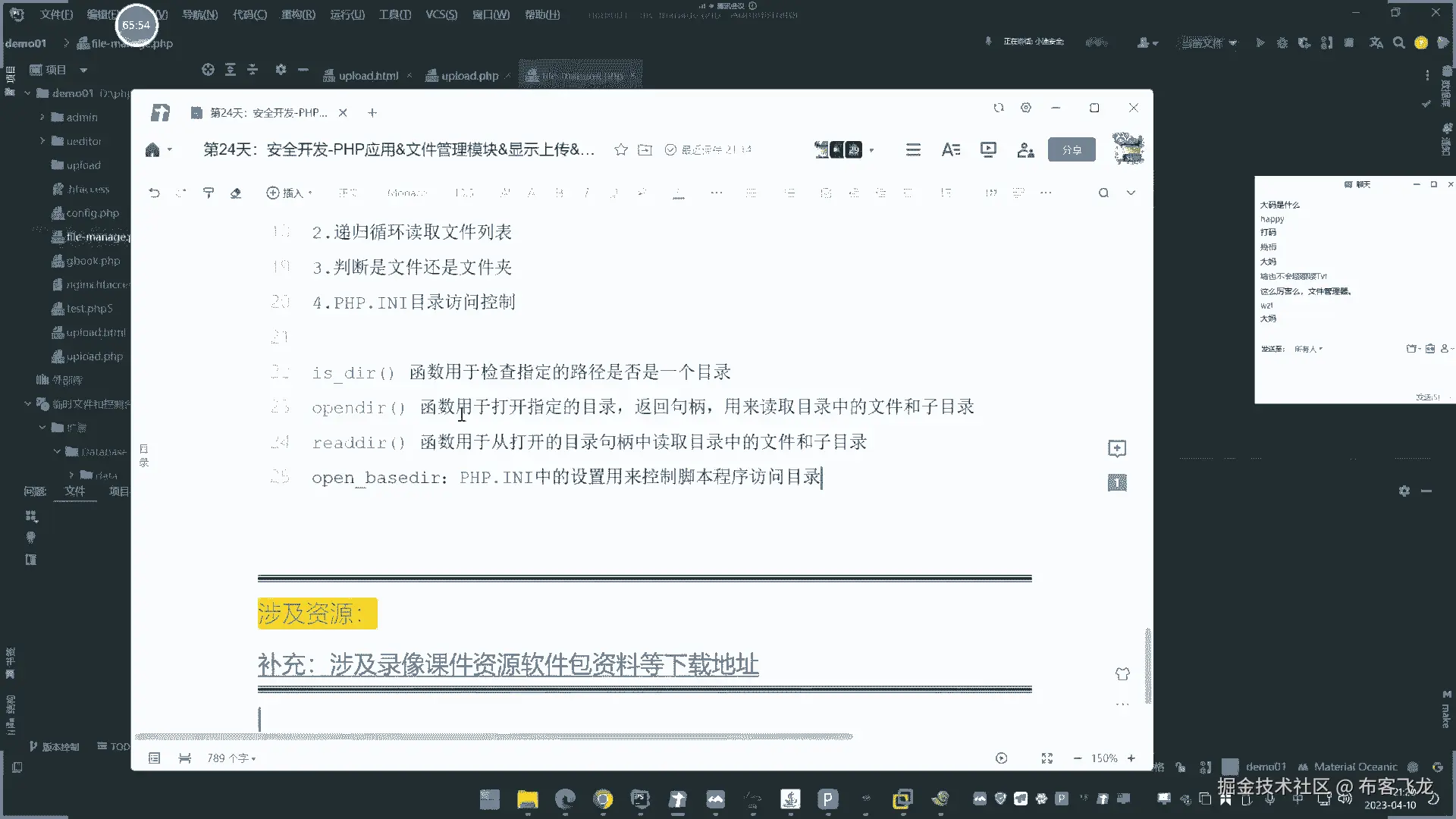
Task: Click the add comment icon at right margin
Action: 1117,448
